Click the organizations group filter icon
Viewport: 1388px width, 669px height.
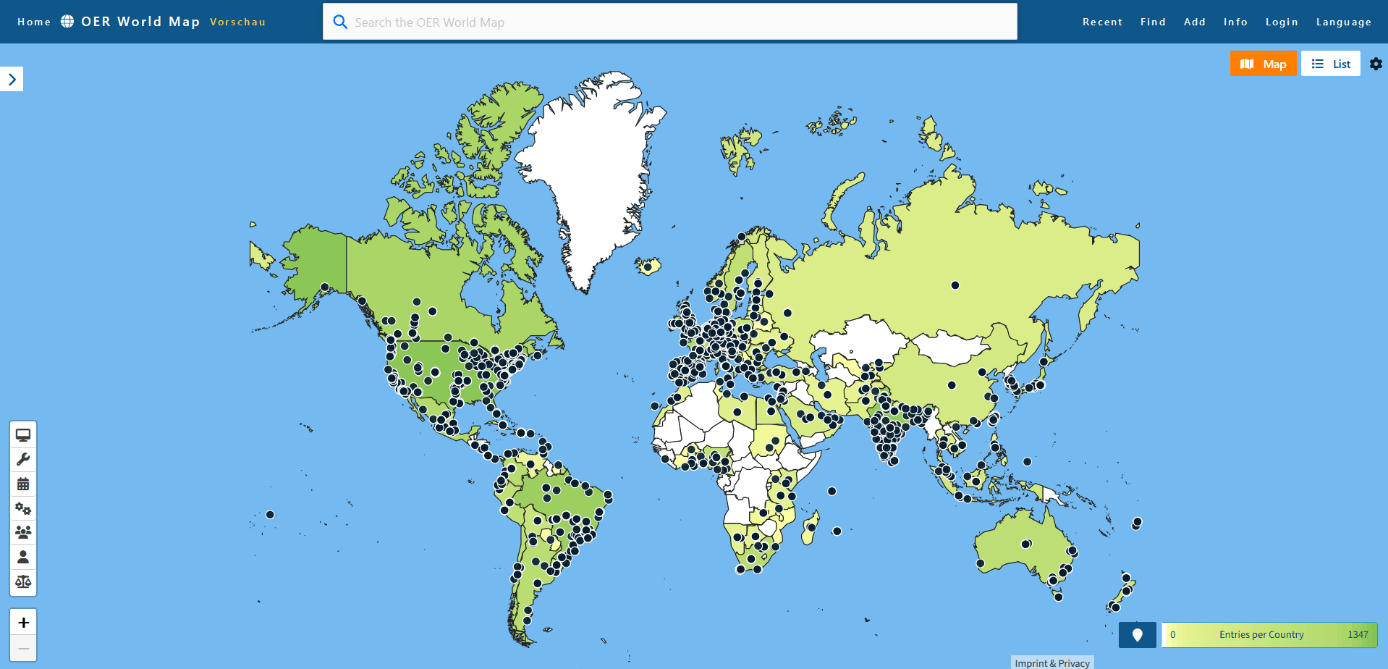click(x=22, y=532)
